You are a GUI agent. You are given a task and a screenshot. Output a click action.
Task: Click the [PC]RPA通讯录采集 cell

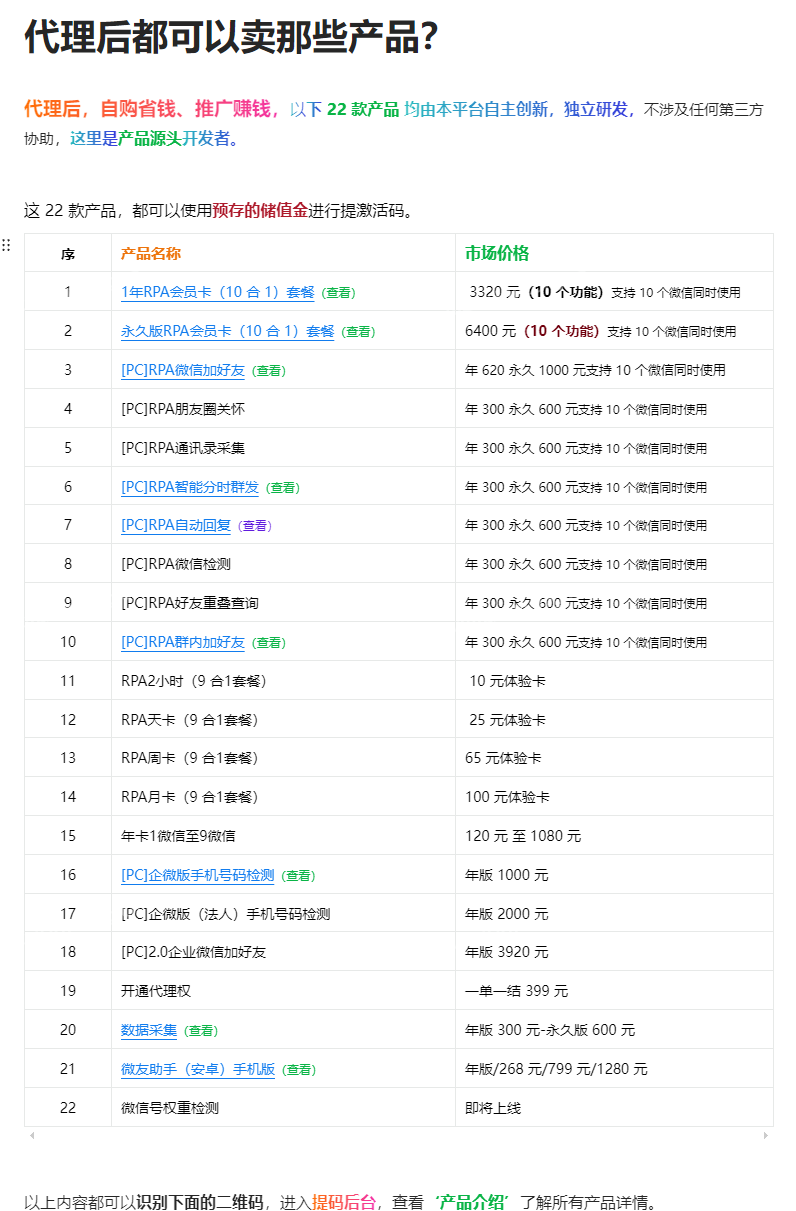point(283,448)
